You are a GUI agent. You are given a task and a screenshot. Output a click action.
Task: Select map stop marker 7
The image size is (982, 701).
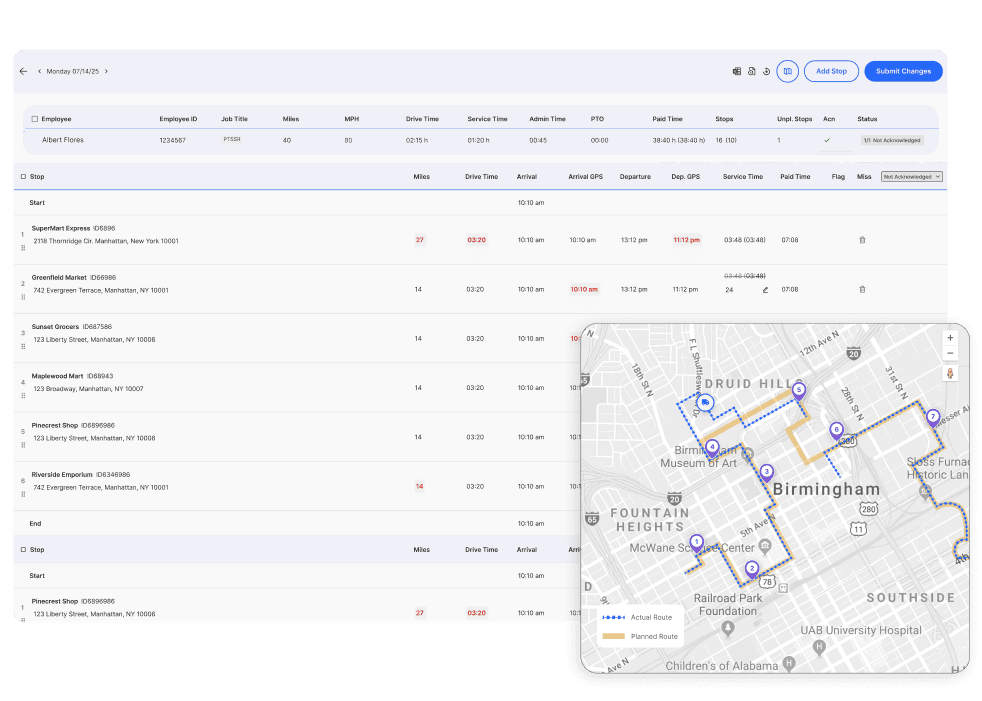(933, 417)
